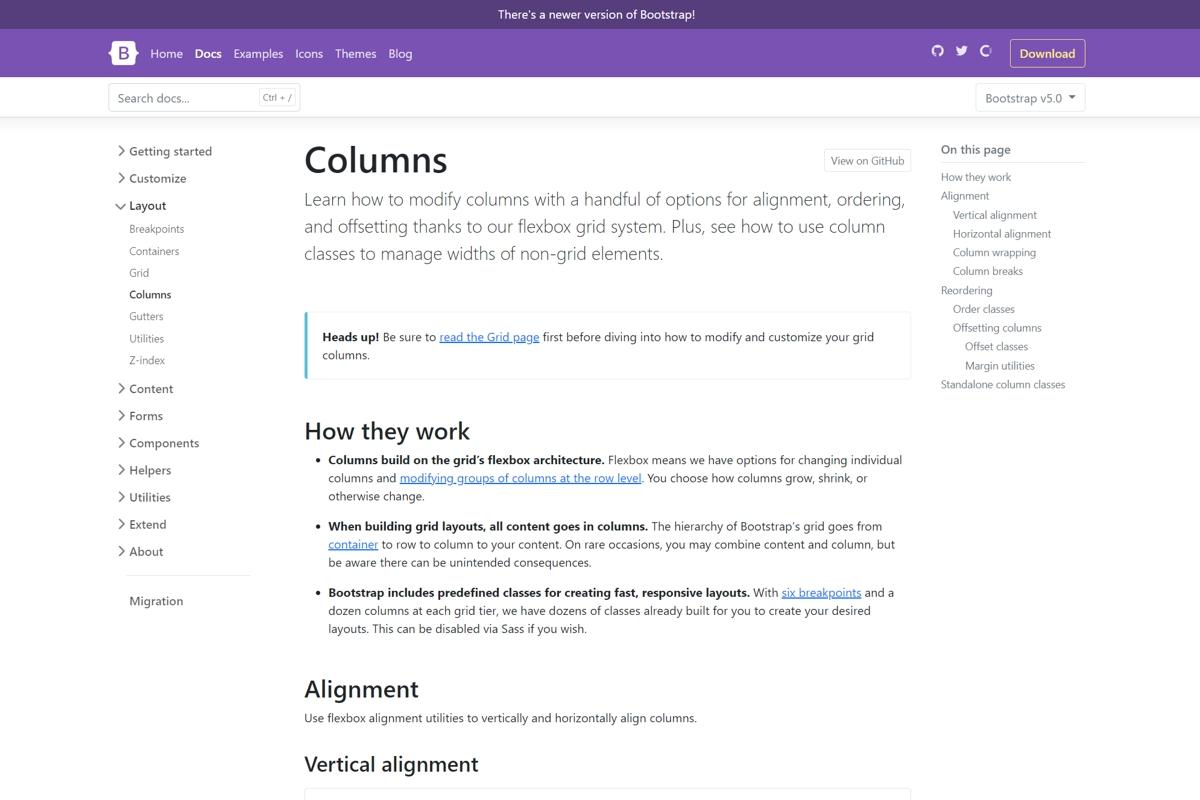
Task: Jump to Column wrapping in page contents
Action: 994,253
